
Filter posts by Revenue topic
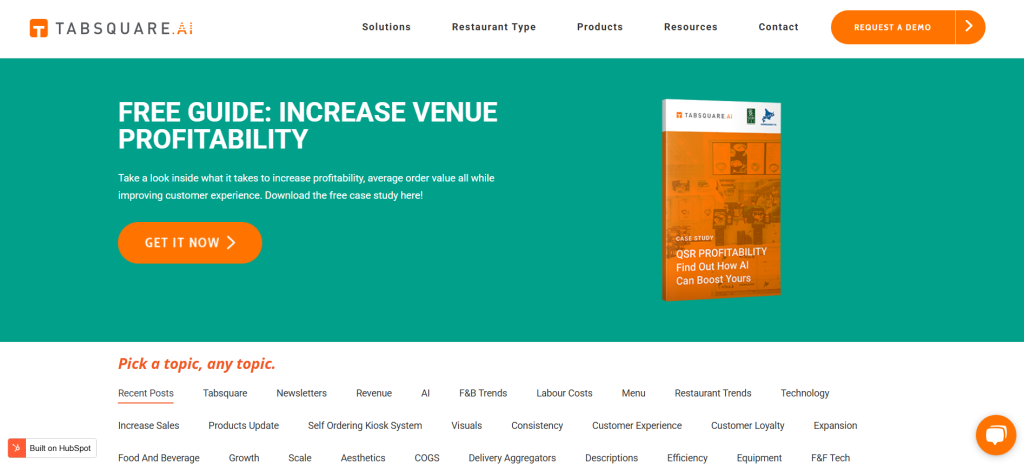374,393
